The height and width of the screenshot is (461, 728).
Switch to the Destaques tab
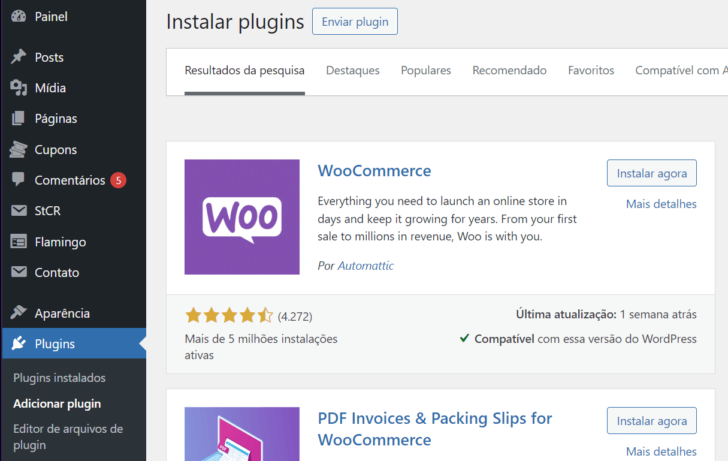click(x=353, y=71)
